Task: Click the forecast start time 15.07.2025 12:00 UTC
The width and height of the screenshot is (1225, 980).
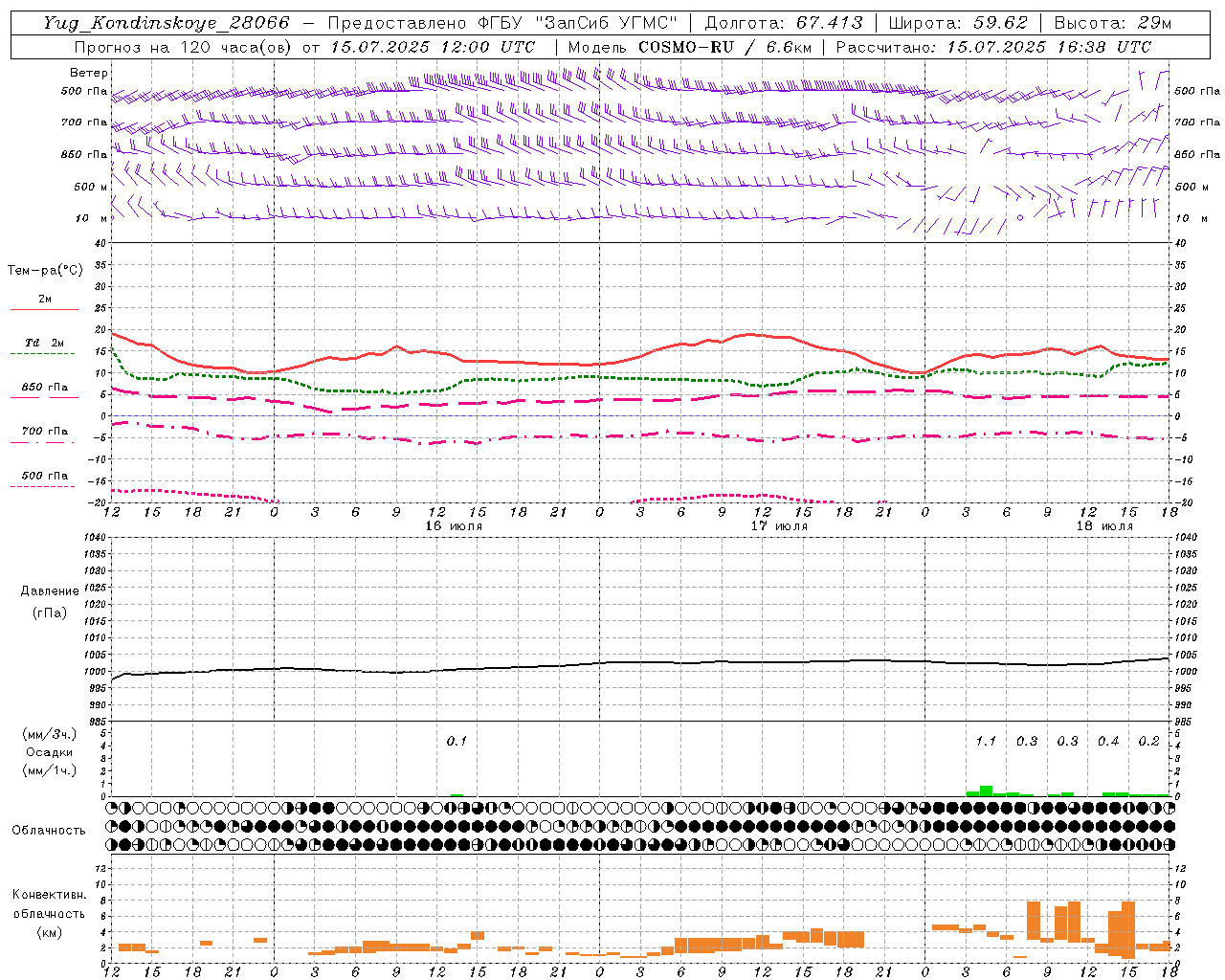Action: [433, 47]
